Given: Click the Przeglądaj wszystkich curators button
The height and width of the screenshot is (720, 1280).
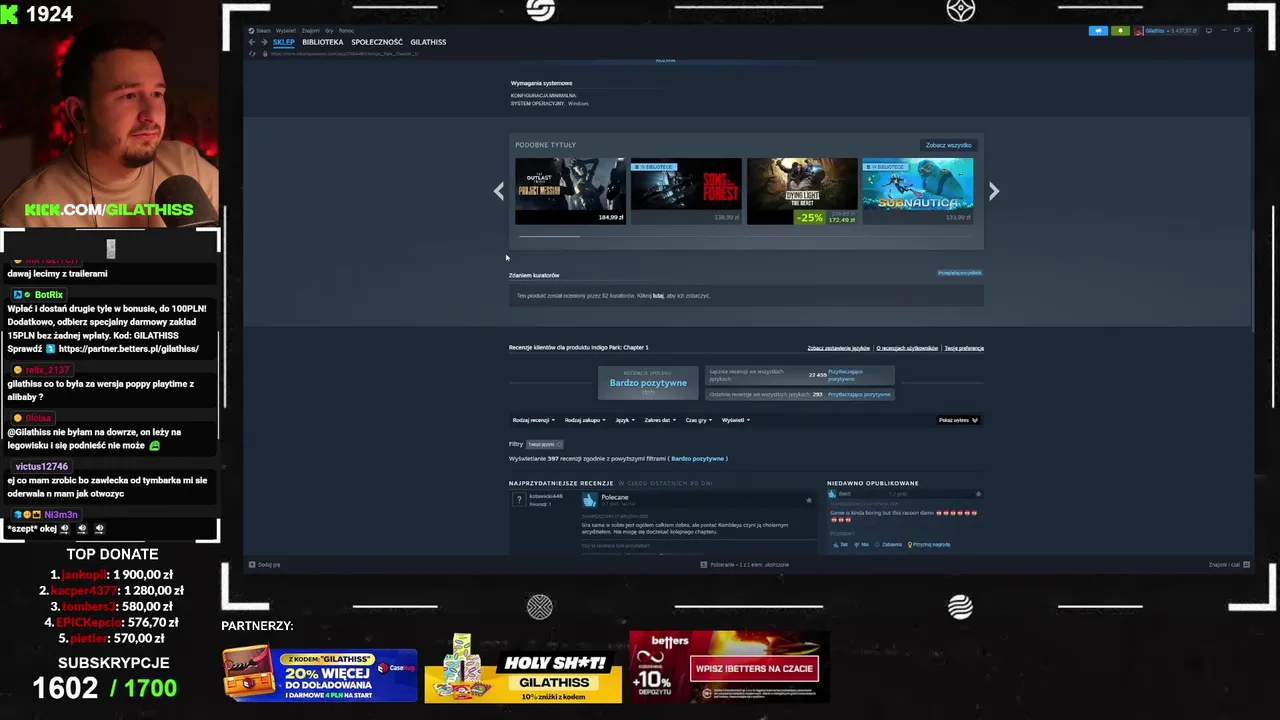Looking at the screenshot, I should click(959, 273).
